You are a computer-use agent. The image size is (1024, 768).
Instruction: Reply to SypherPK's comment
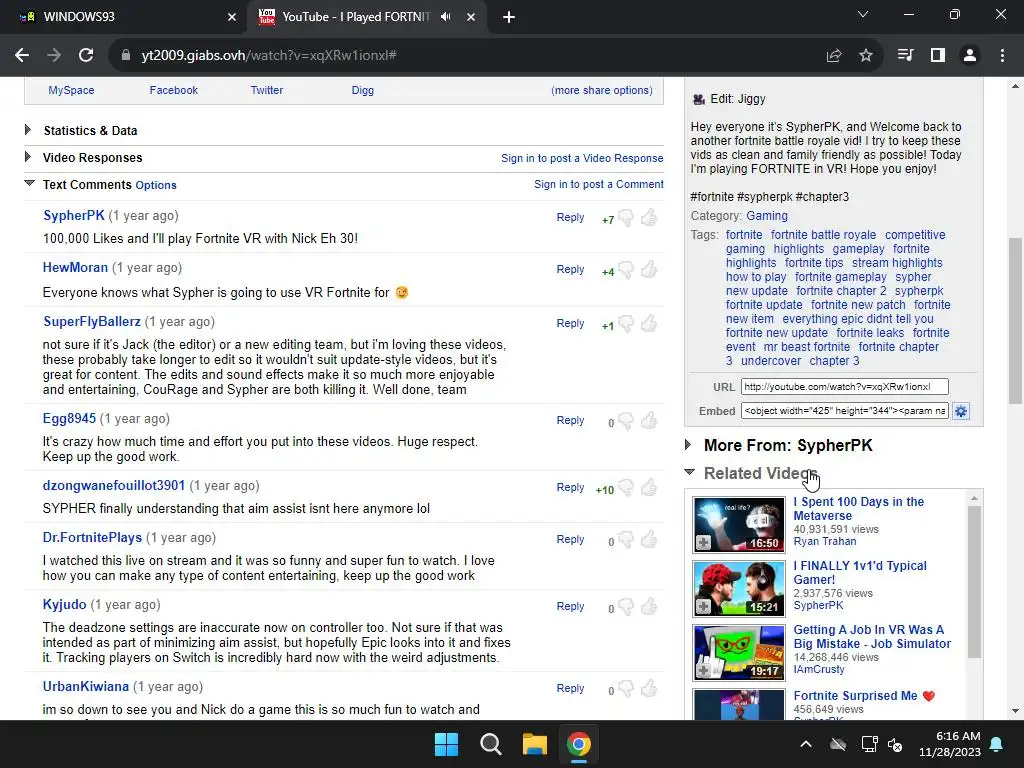pyautogui.click(x=570, y=217)
